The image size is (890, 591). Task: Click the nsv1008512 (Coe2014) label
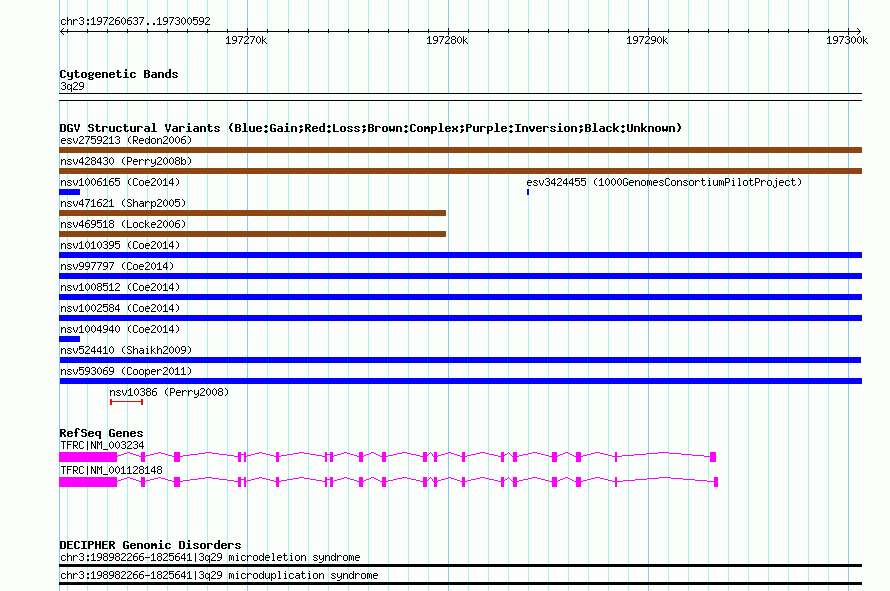tap(120, 287)
